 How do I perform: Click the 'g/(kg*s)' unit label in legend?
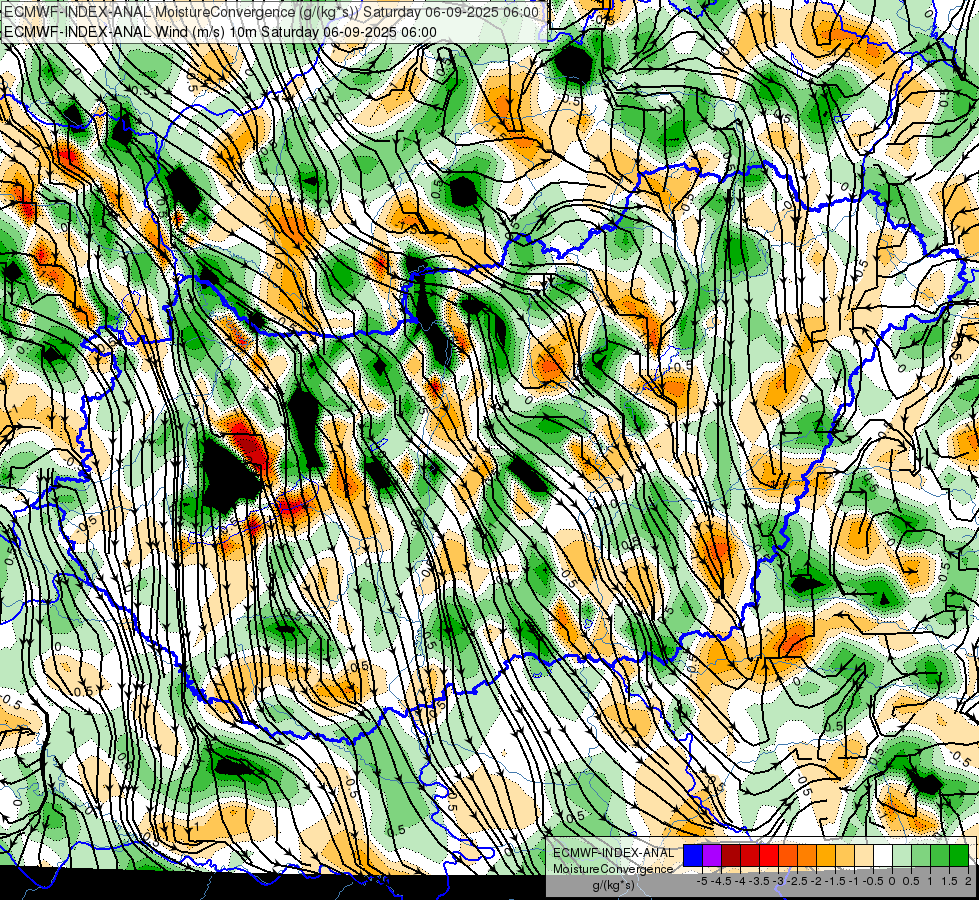pos(613,886)
